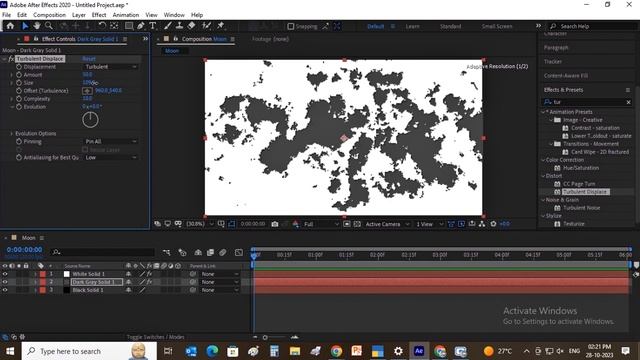
Task: Open the Effect menu
Action: coord(99,15)
